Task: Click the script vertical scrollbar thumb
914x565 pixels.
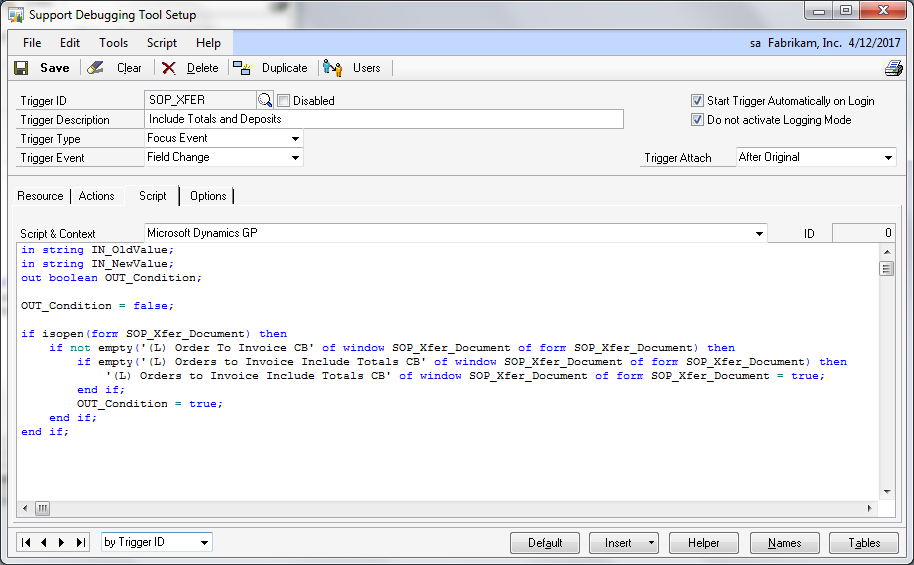Action: 887,269
